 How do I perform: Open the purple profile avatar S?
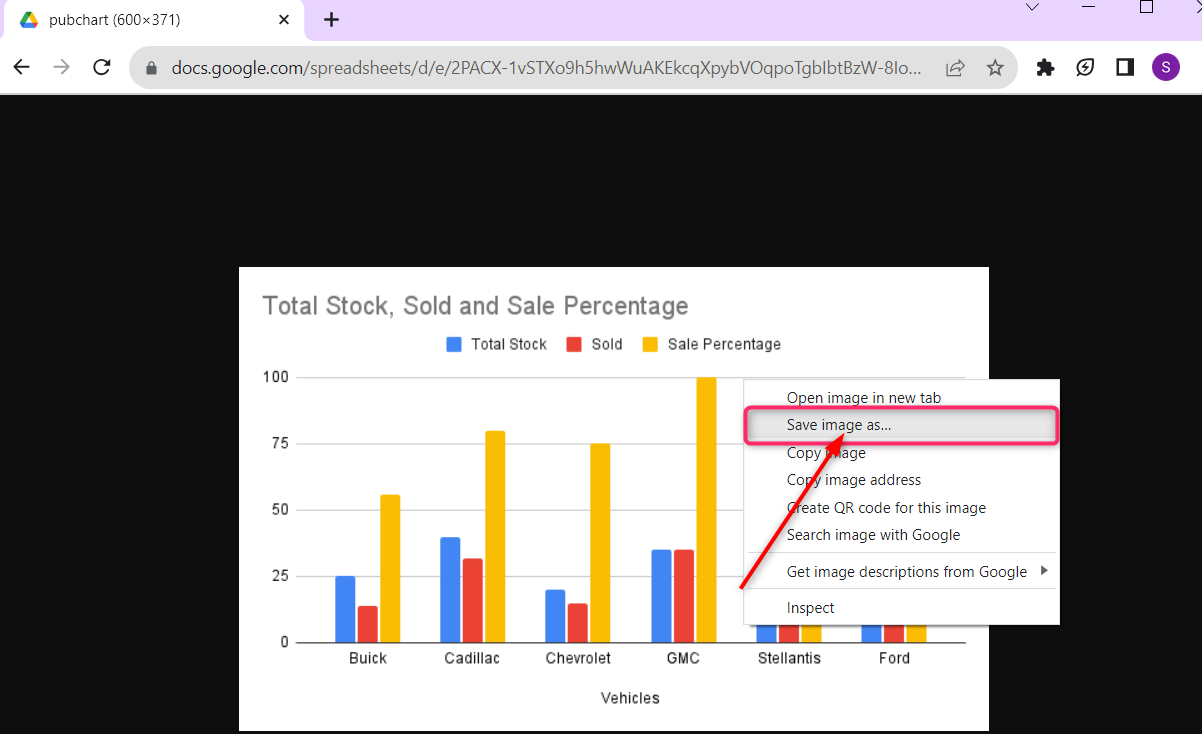coord(1165,67)
